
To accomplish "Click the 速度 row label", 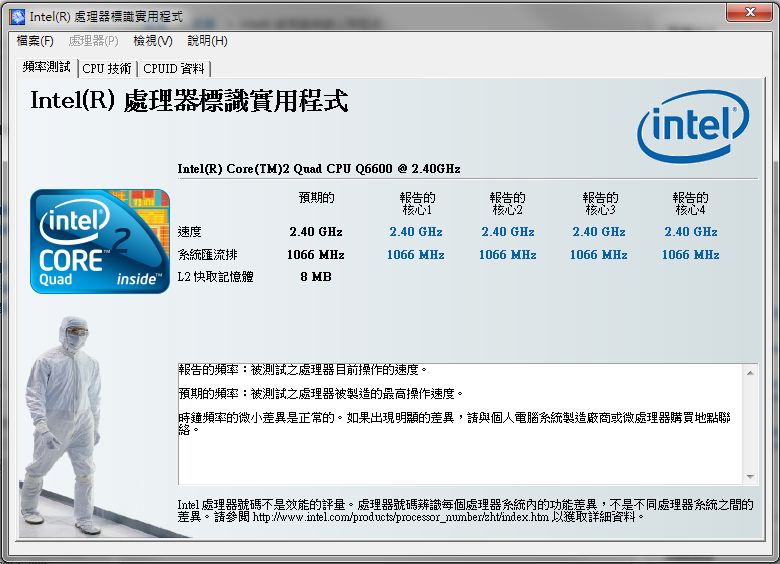I will (190, 232).
